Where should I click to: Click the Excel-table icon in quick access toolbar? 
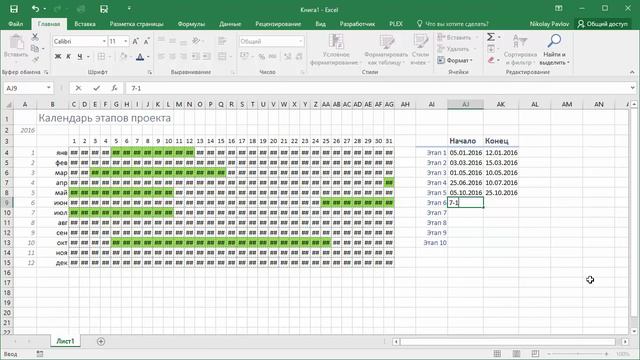104,9
